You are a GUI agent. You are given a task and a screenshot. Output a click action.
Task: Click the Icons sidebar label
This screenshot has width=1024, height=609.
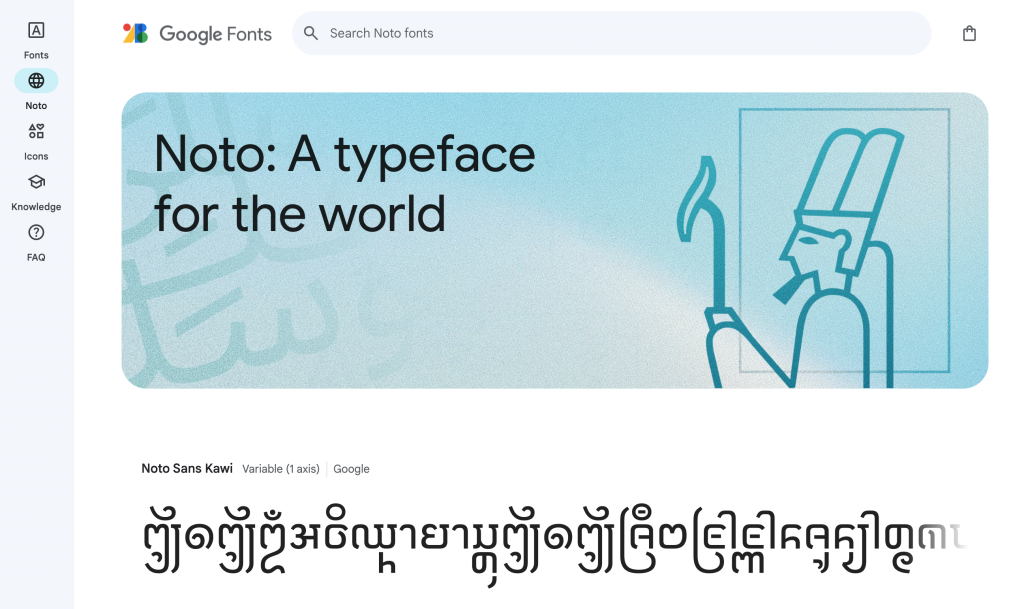point(36,156)
